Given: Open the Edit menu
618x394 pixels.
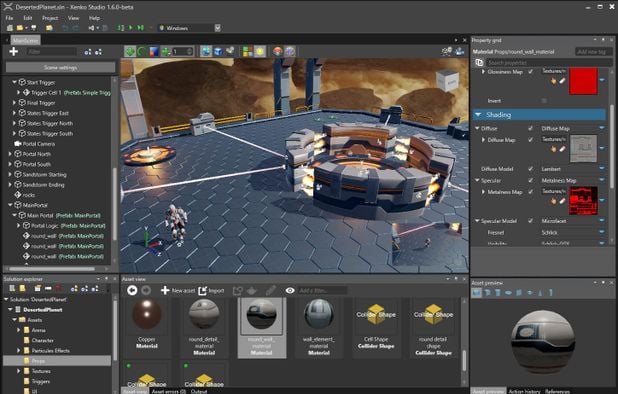Looking at the screenshot, I should click(x=28, y=18).
